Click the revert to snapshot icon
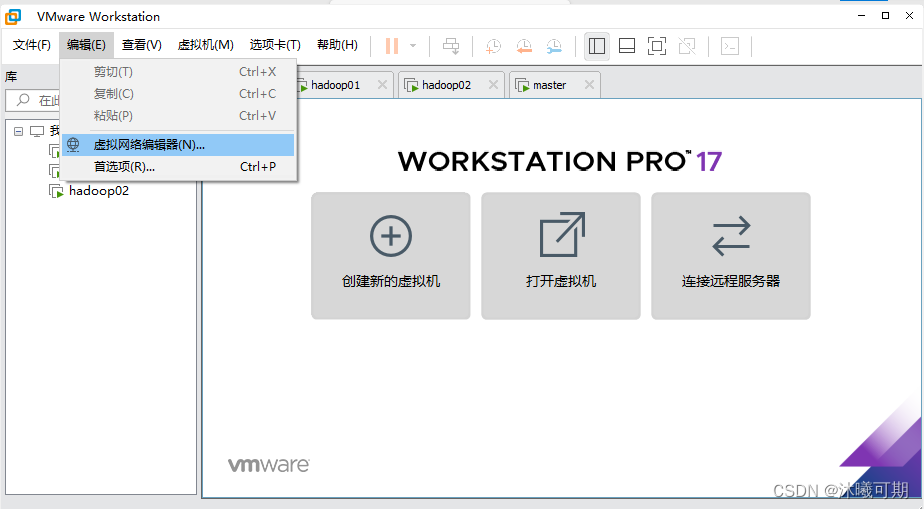 (524, 46)
